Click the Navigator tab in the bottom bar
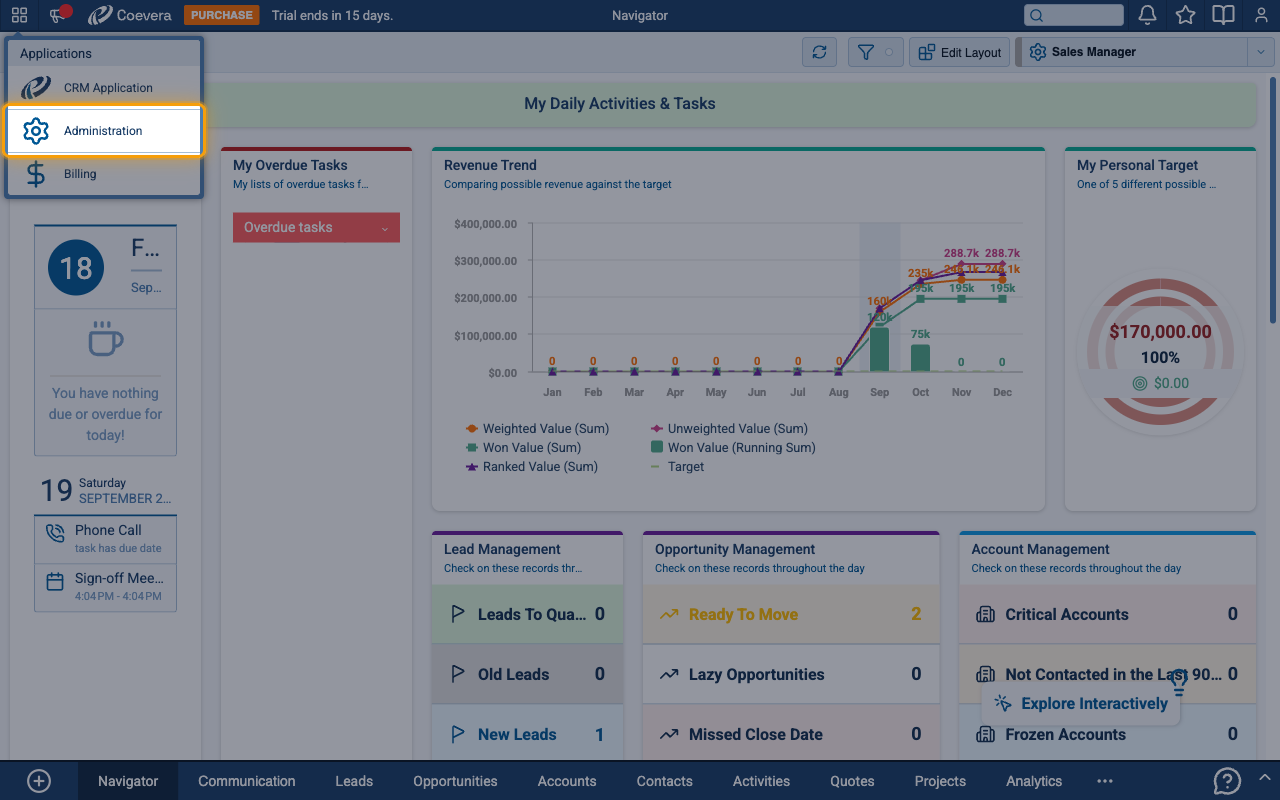 coord(128,781)
